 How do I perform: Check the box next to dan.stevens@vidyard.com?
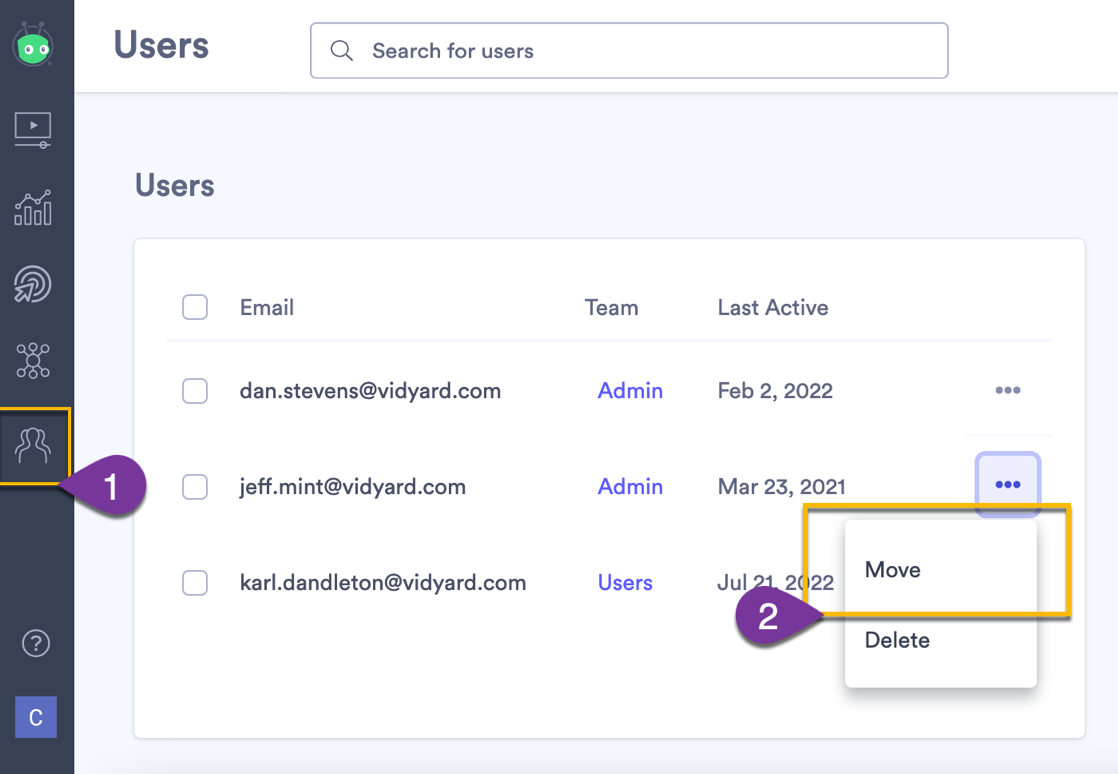click(195, 391)
